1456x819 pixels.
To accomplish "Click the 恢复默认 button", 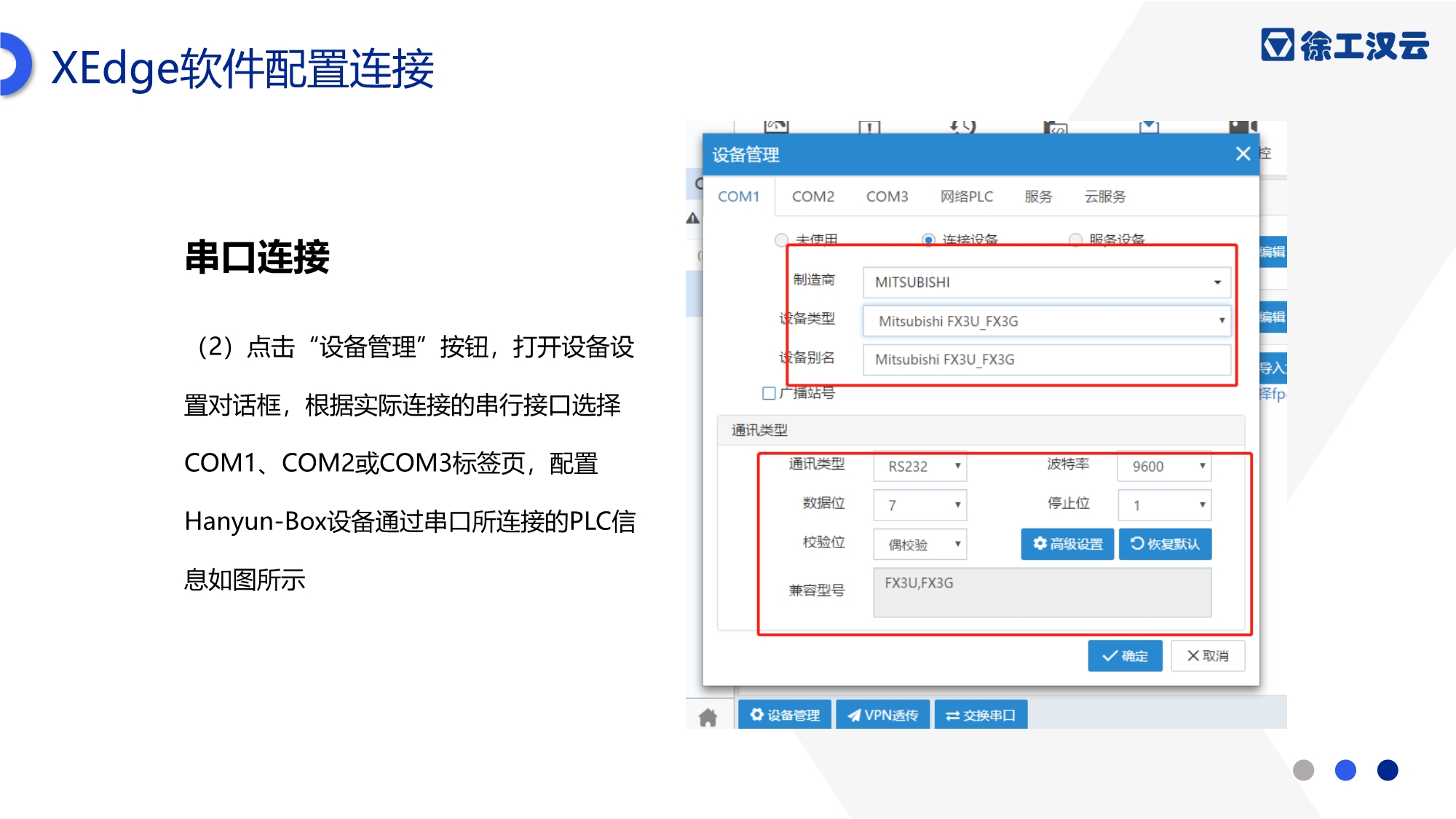I will [1165, 544].
